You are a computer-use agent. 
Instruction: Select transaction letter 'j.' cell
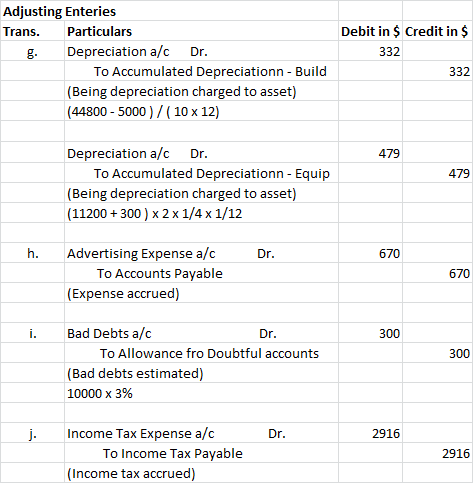33,433
